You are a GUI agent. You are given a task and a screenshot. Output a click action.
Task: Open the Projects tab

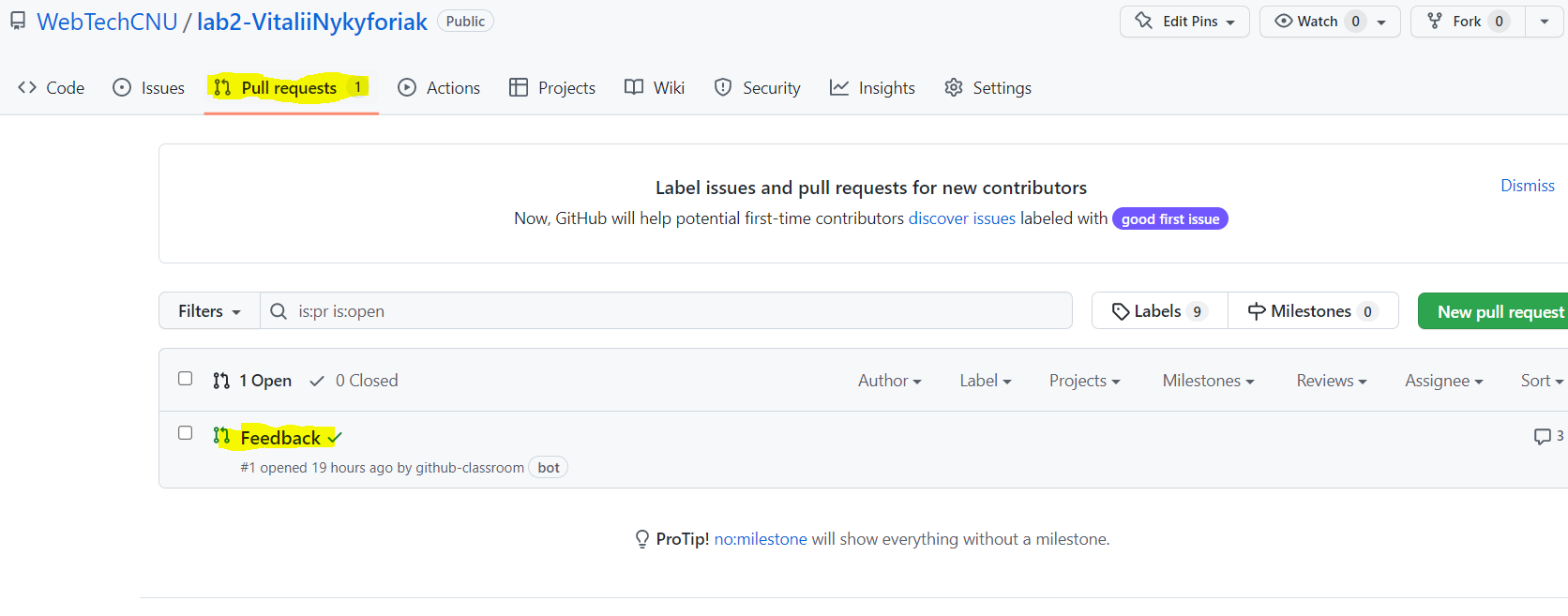coord(552,88)
